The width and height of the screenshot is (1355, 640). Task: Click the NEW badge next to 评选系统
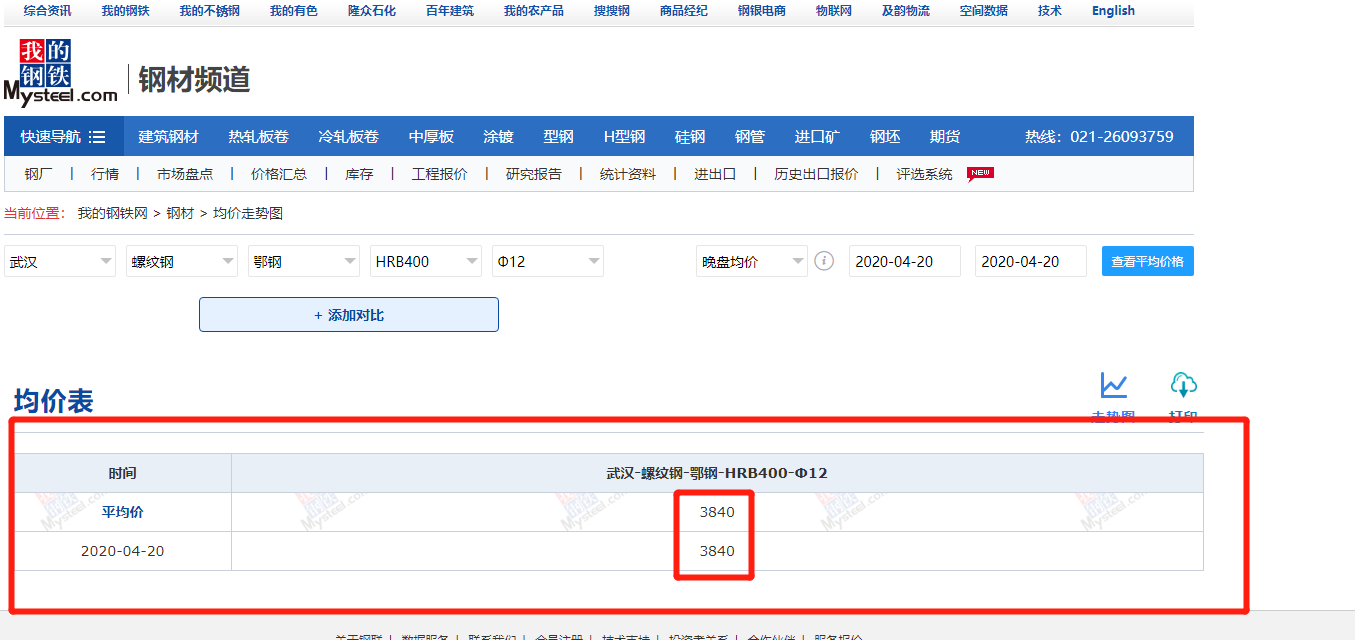(980, 174)
